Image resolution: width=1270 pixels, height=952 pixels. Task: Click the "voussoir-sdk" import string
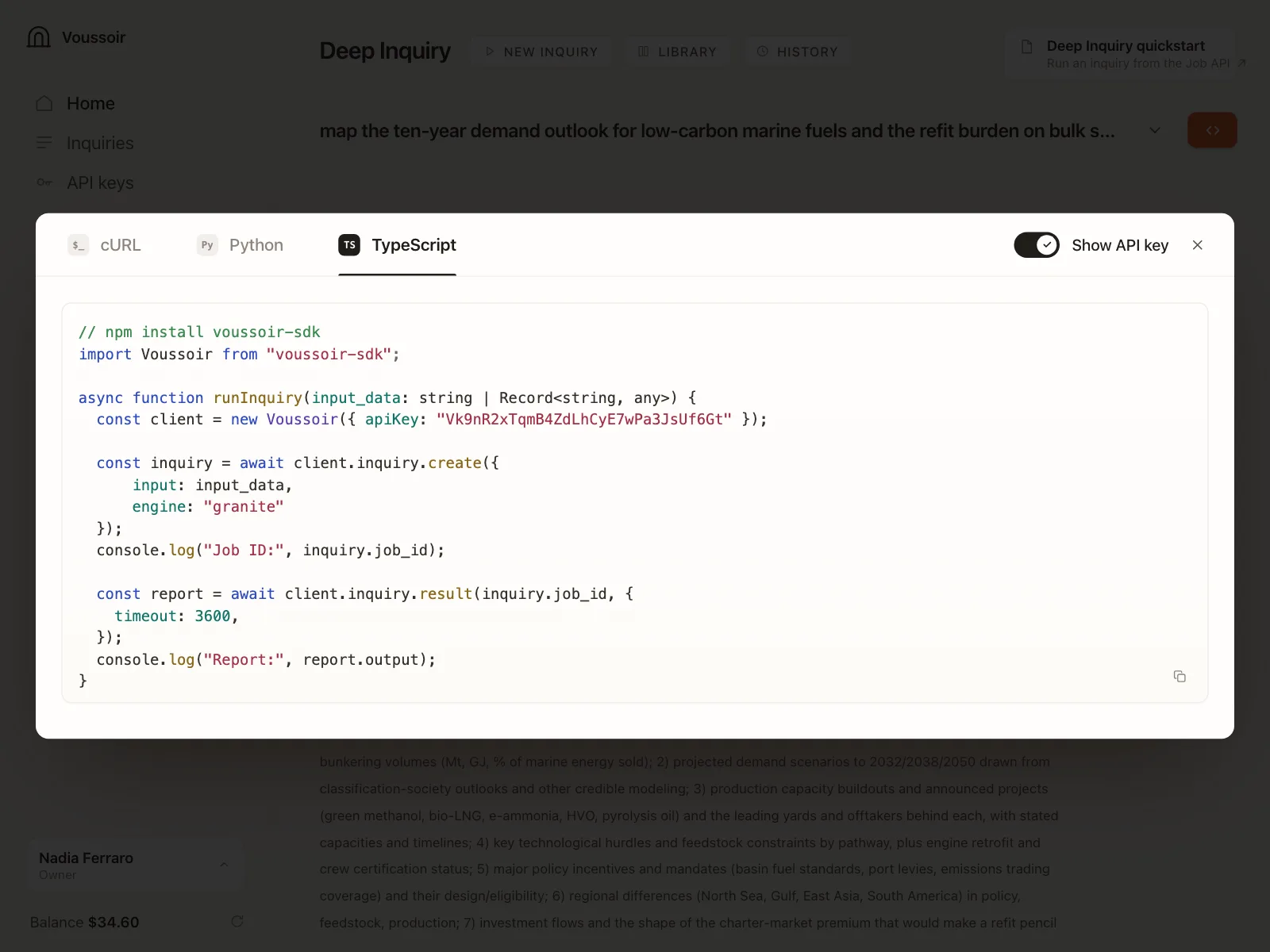coord(329,355)
